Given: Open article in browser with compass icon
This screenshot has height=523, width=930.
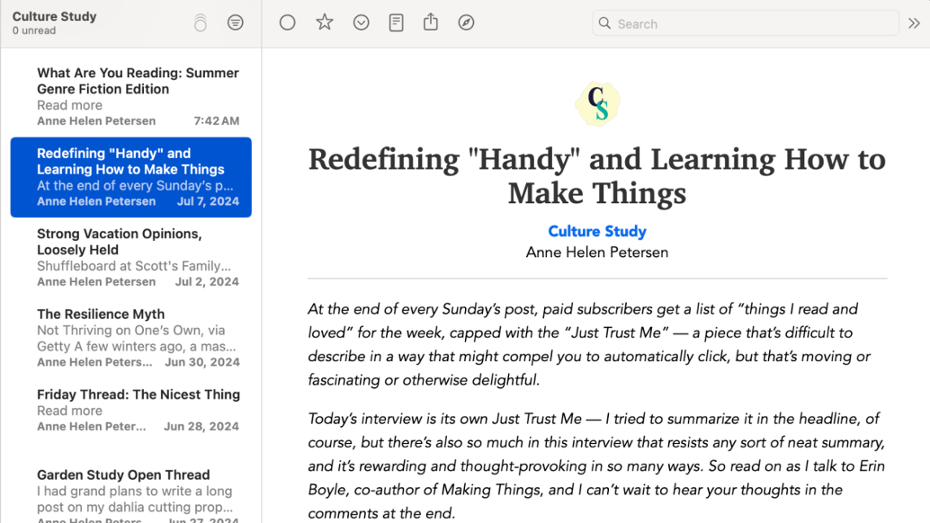Looking at the screenshot, I should 466,23.
